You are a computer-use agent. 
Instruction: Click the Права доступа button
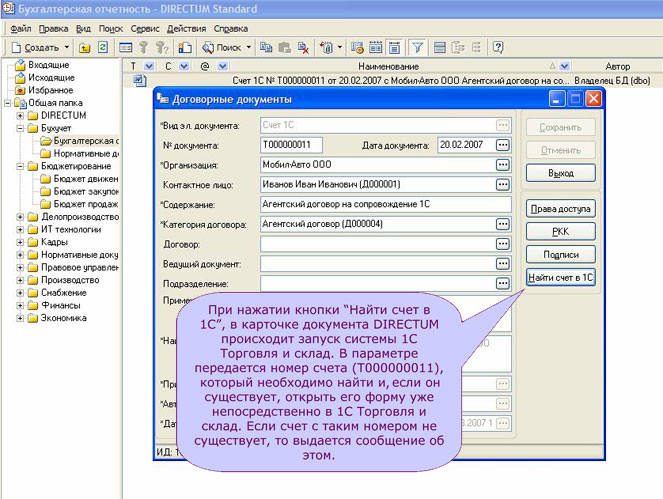coord(561,208)
